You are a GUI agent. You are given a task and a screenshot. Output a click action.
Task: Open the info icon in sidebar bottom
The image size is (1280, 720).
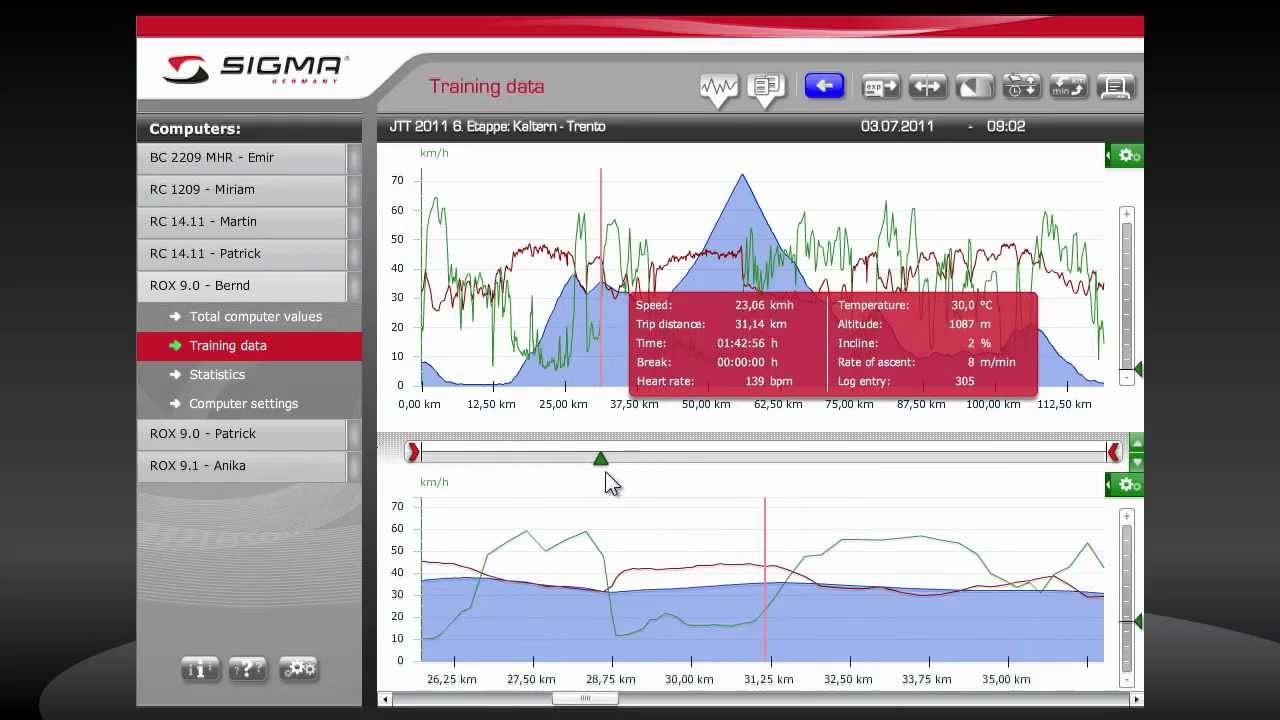coord(199,669)
